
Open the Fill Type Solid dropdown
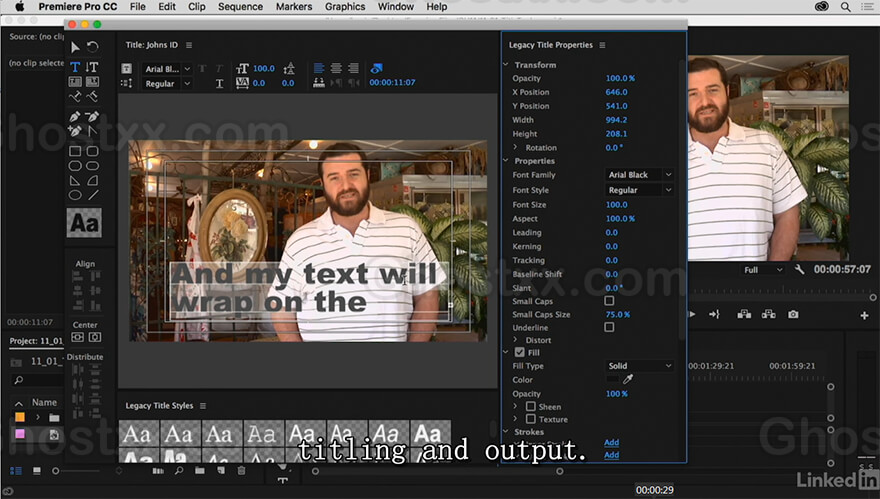[x=639, y=366]
